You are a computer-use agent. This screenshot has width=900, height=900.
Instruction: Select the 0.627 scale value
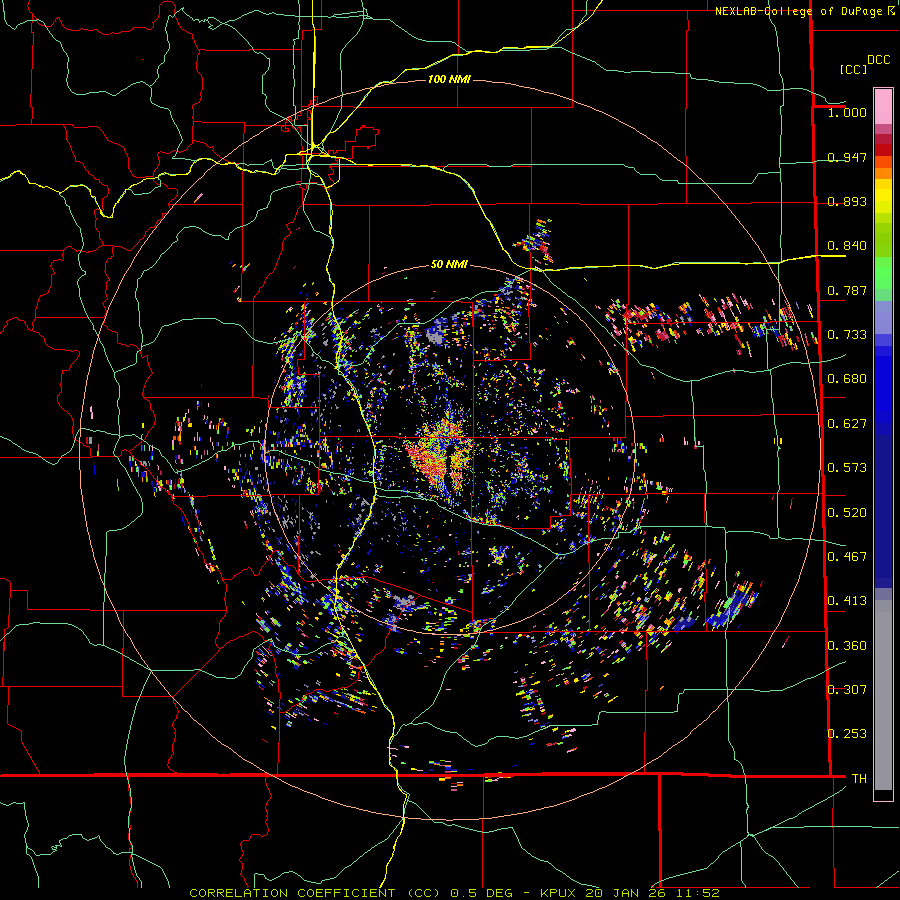point(847,424)
